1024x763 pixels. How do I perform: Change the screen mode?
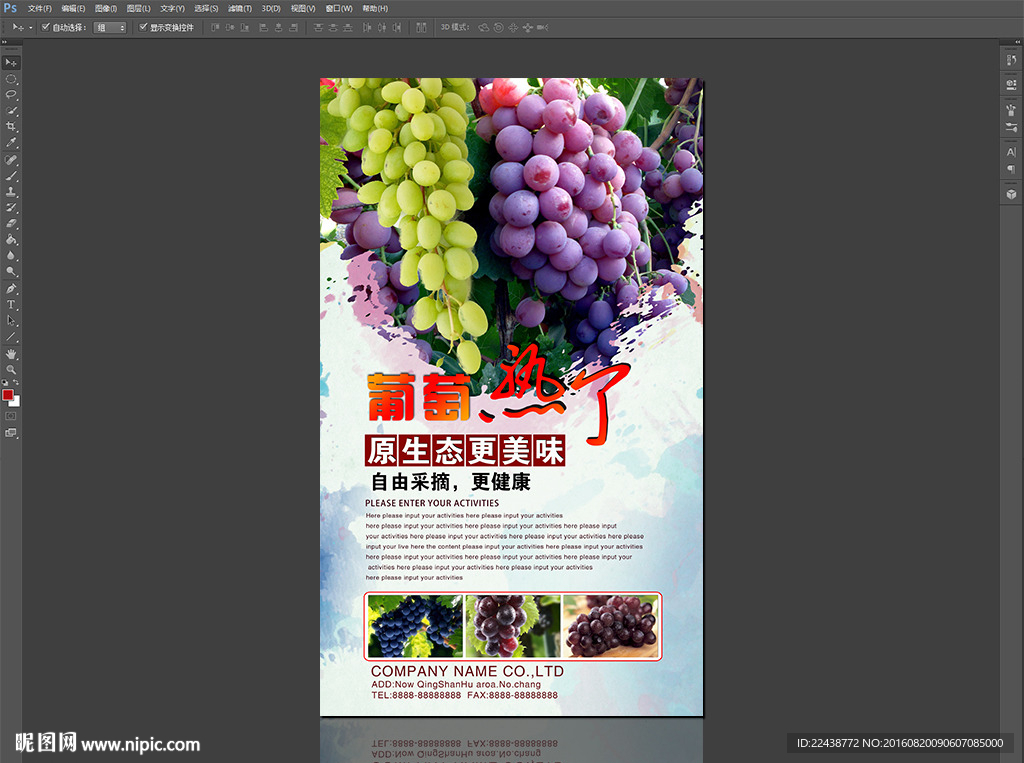11,432
